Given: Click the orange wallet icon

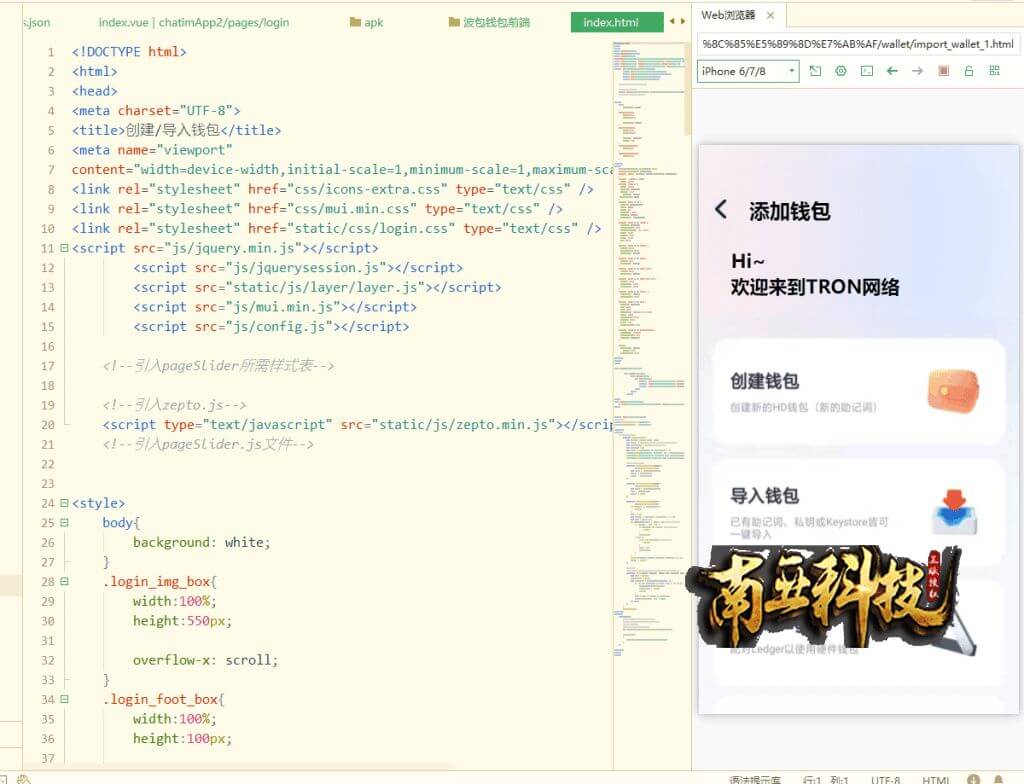Looking at the screenshot, I should pos(953,390).
